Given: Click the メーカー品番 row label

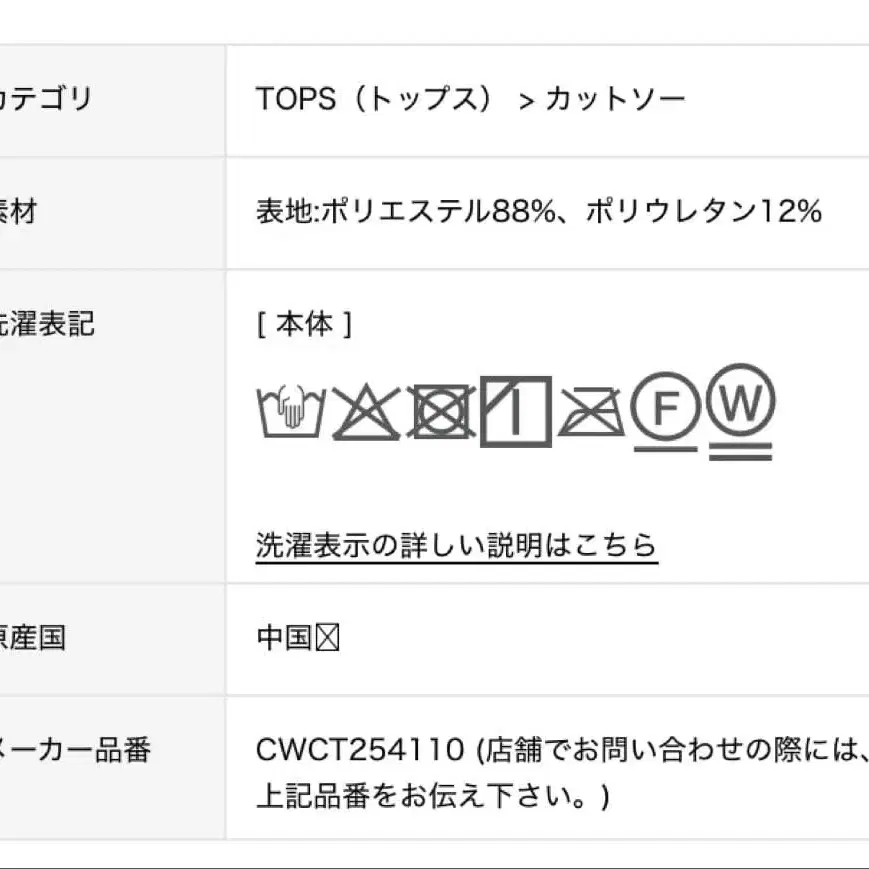Looking at the screenshot, I should [74, 750].
